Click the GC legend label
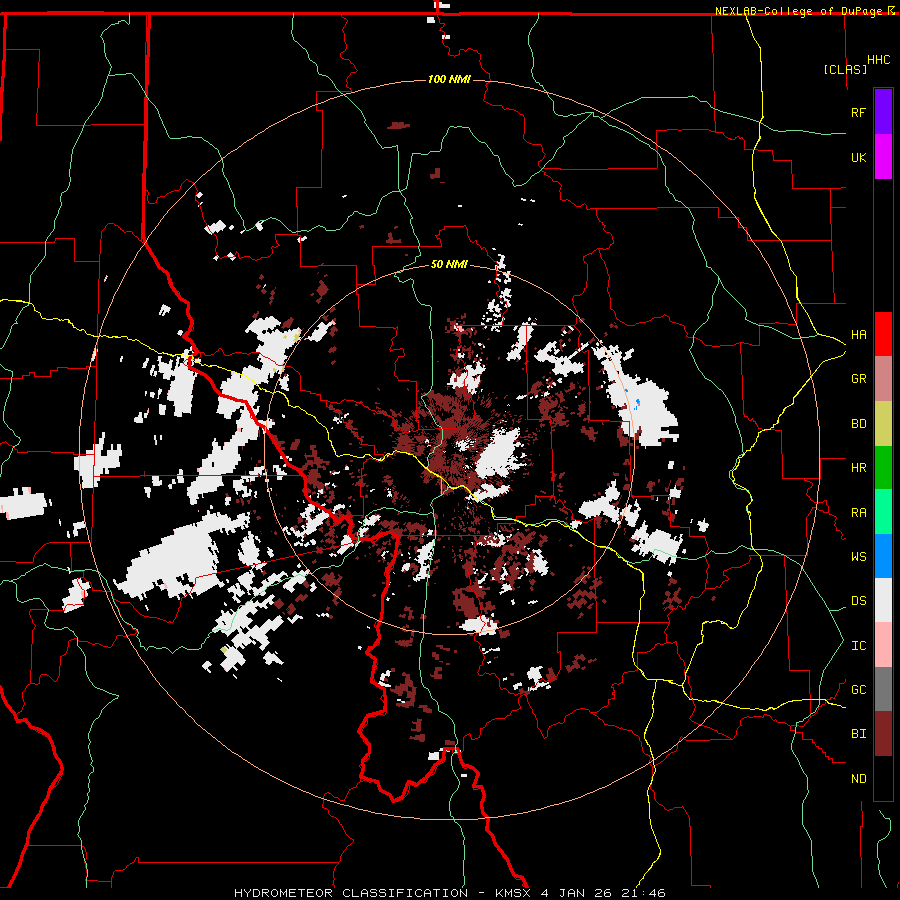The image size is (900, 900). 858,690
